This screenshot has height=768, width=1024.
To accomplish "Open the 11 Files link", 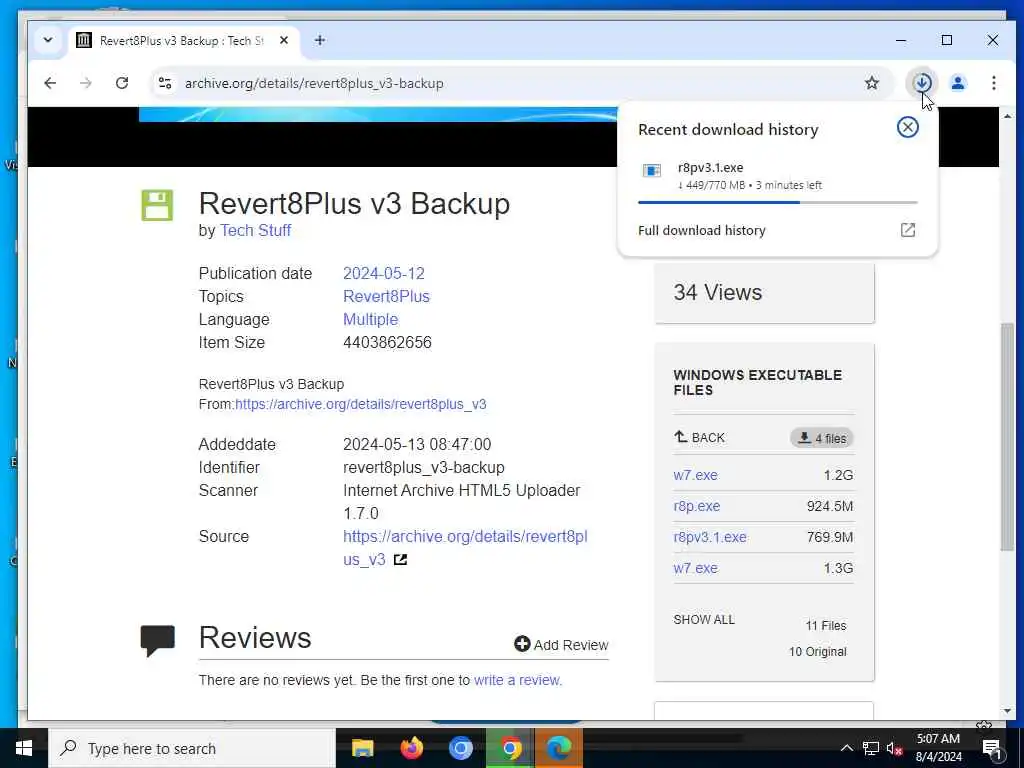I will coord(825,626).
